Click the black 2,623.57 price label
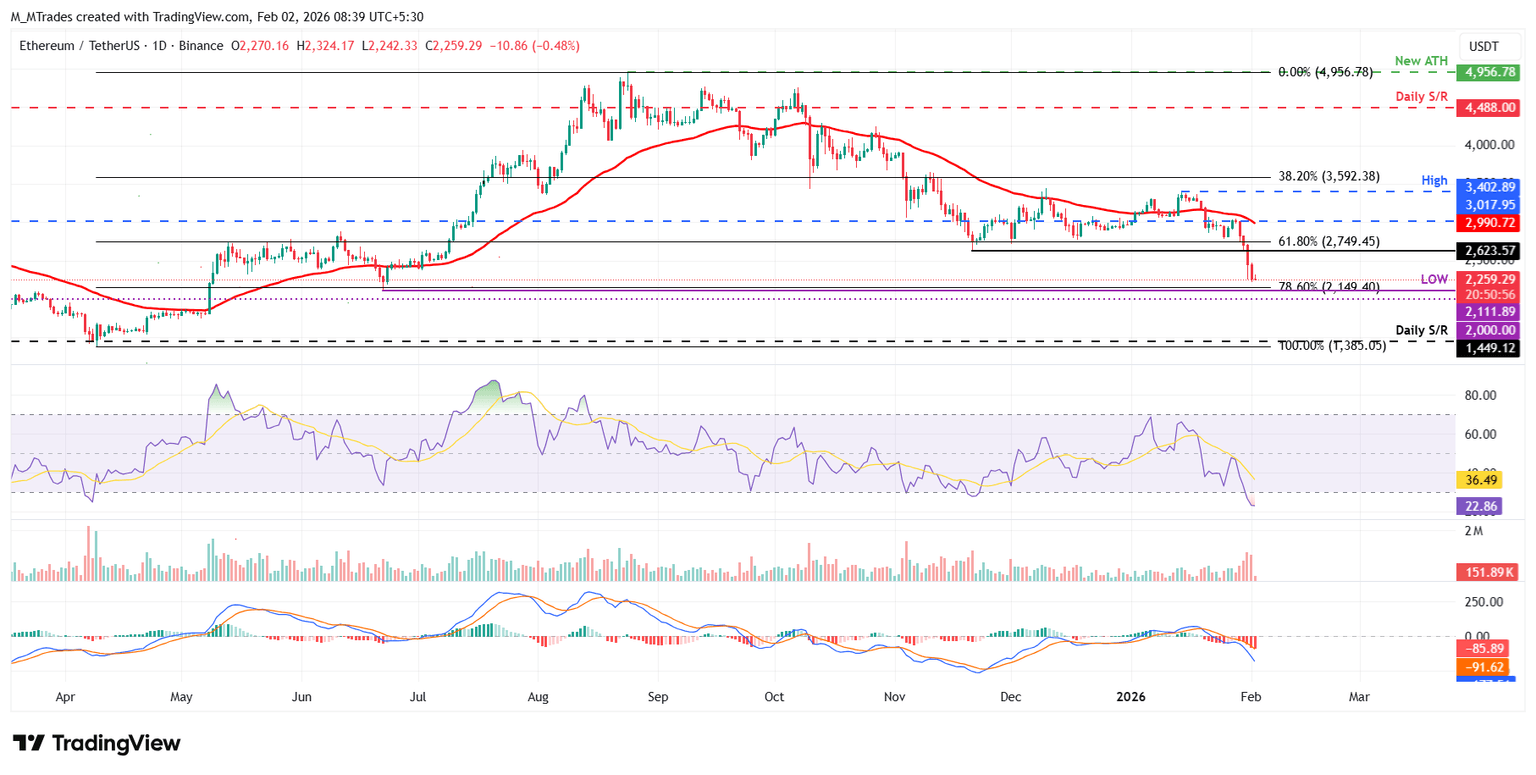The width and height of the screenshot is (1536, 775). [x=1487, y=250]
